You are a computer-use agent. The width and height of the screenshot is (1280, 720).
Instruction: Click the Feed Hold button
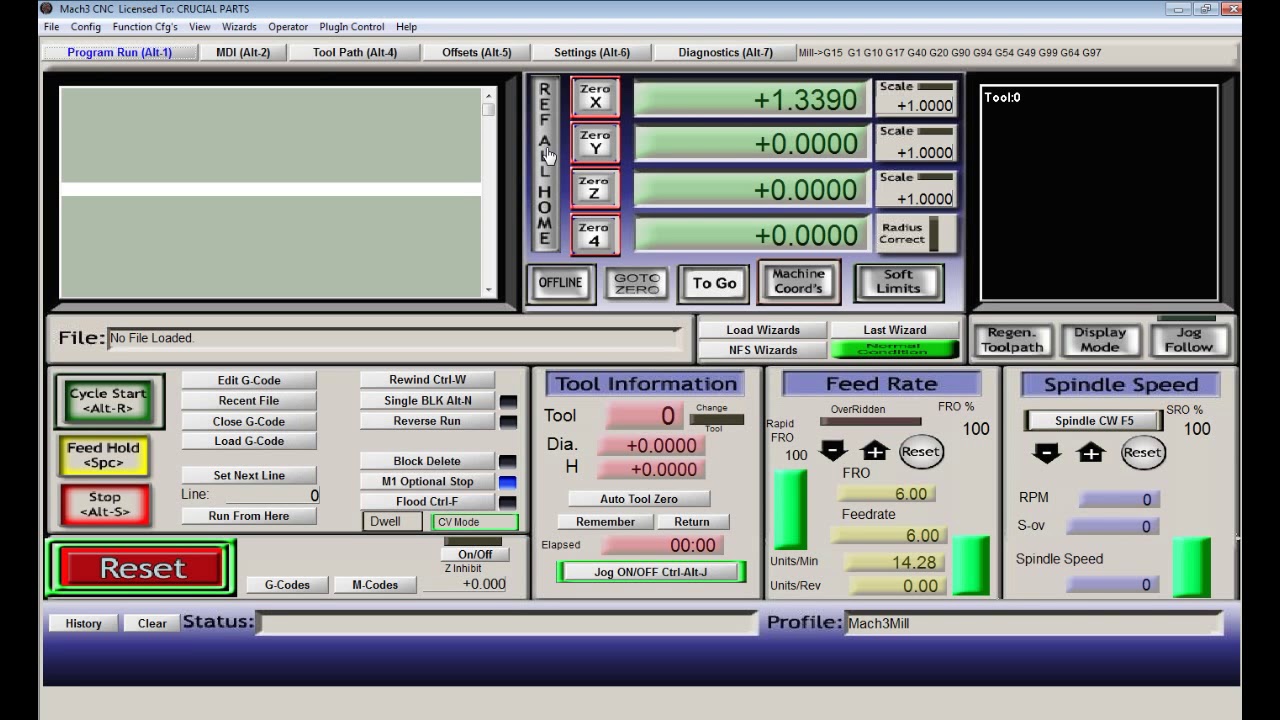coord(104,455)
